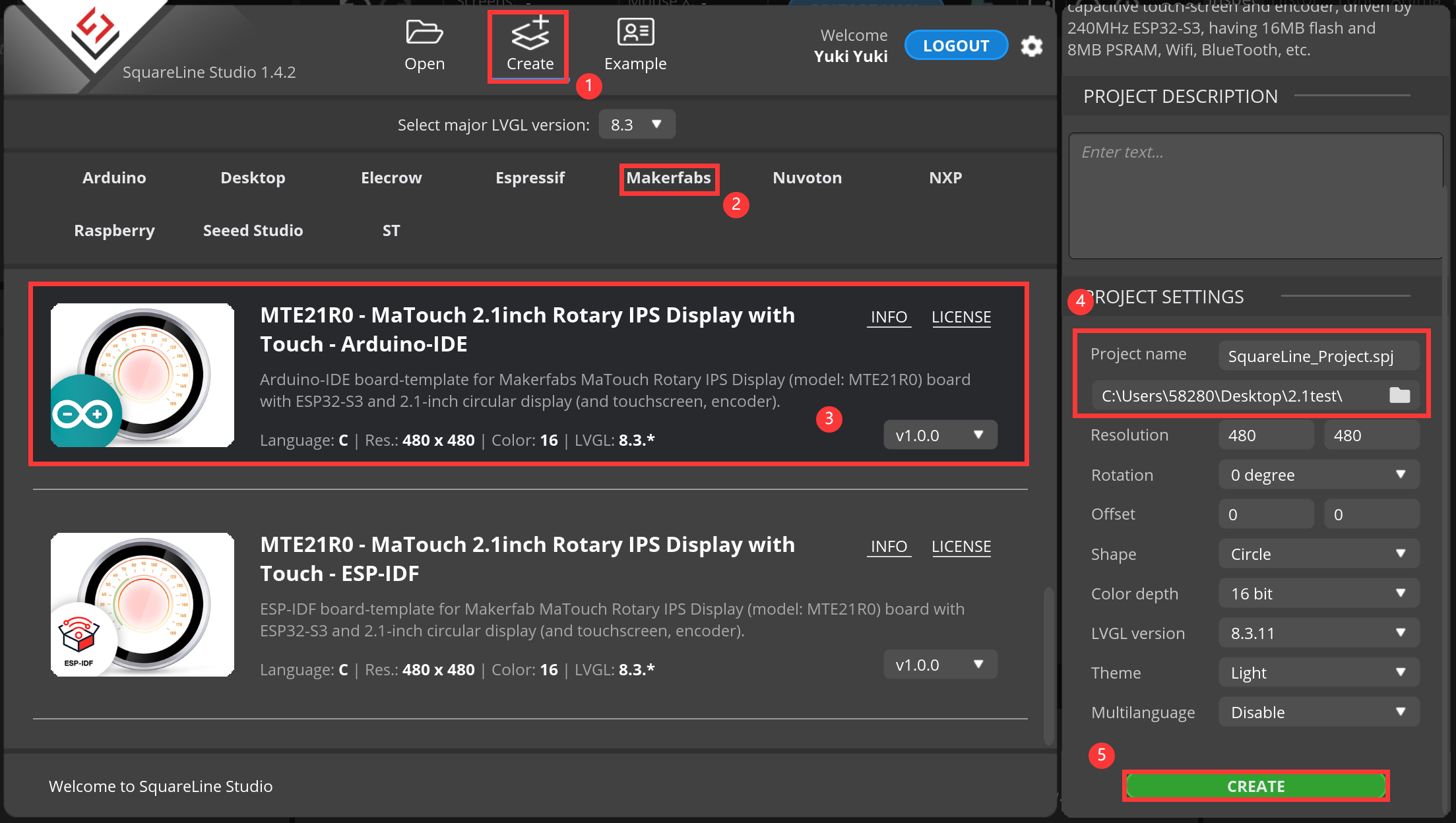Click the first Offset value field
The height and width of the screenshot is (823, 1456).
point(1266,514)
